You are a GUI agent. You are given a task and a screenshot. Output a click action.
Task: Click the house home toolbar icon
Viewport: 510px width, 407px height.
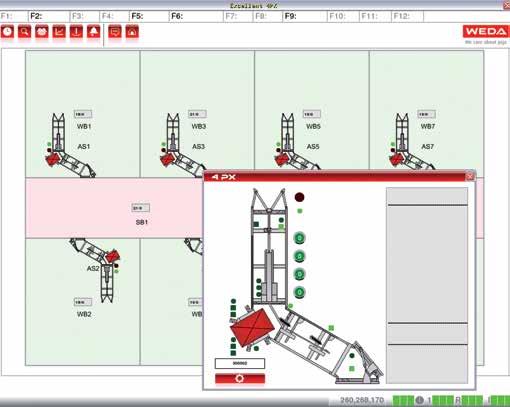pyautogui.click(x=132, y=32)
